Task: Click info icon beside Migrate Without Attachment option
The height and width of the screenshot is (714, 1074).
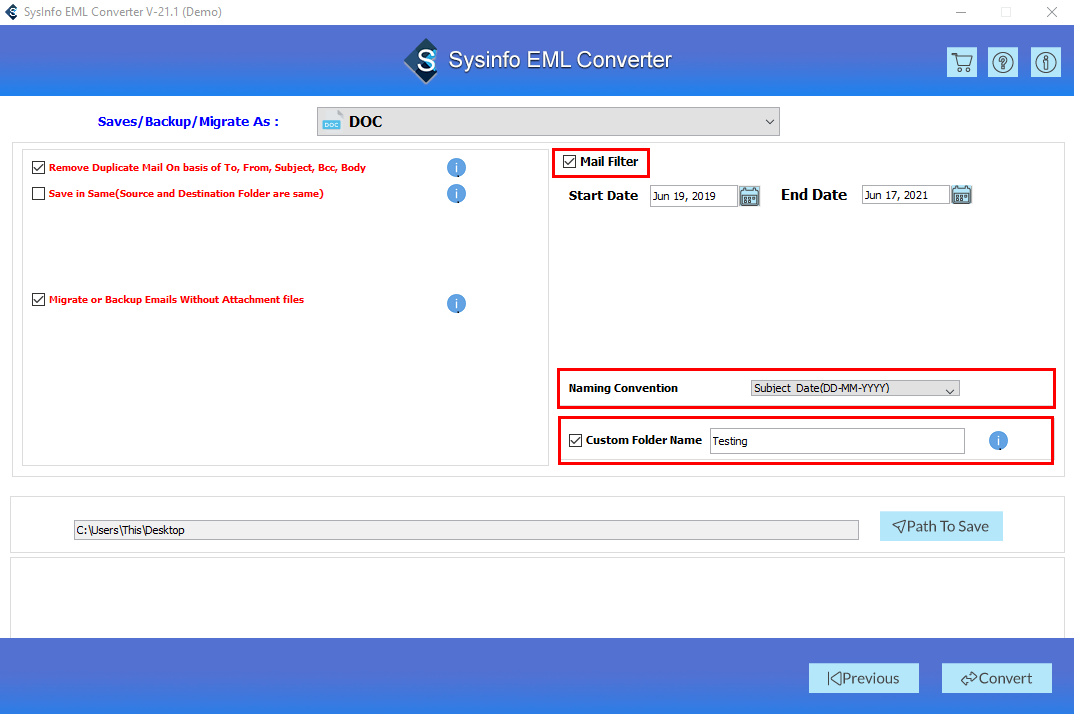Action: [456, 303]
